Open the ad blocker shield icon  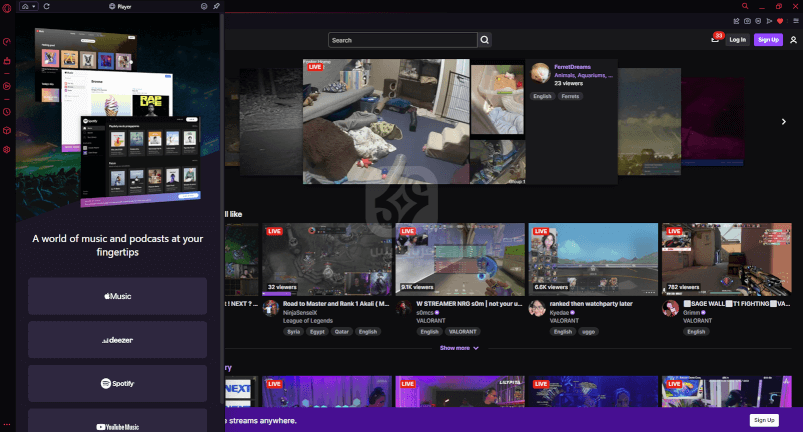coord(758,21)
